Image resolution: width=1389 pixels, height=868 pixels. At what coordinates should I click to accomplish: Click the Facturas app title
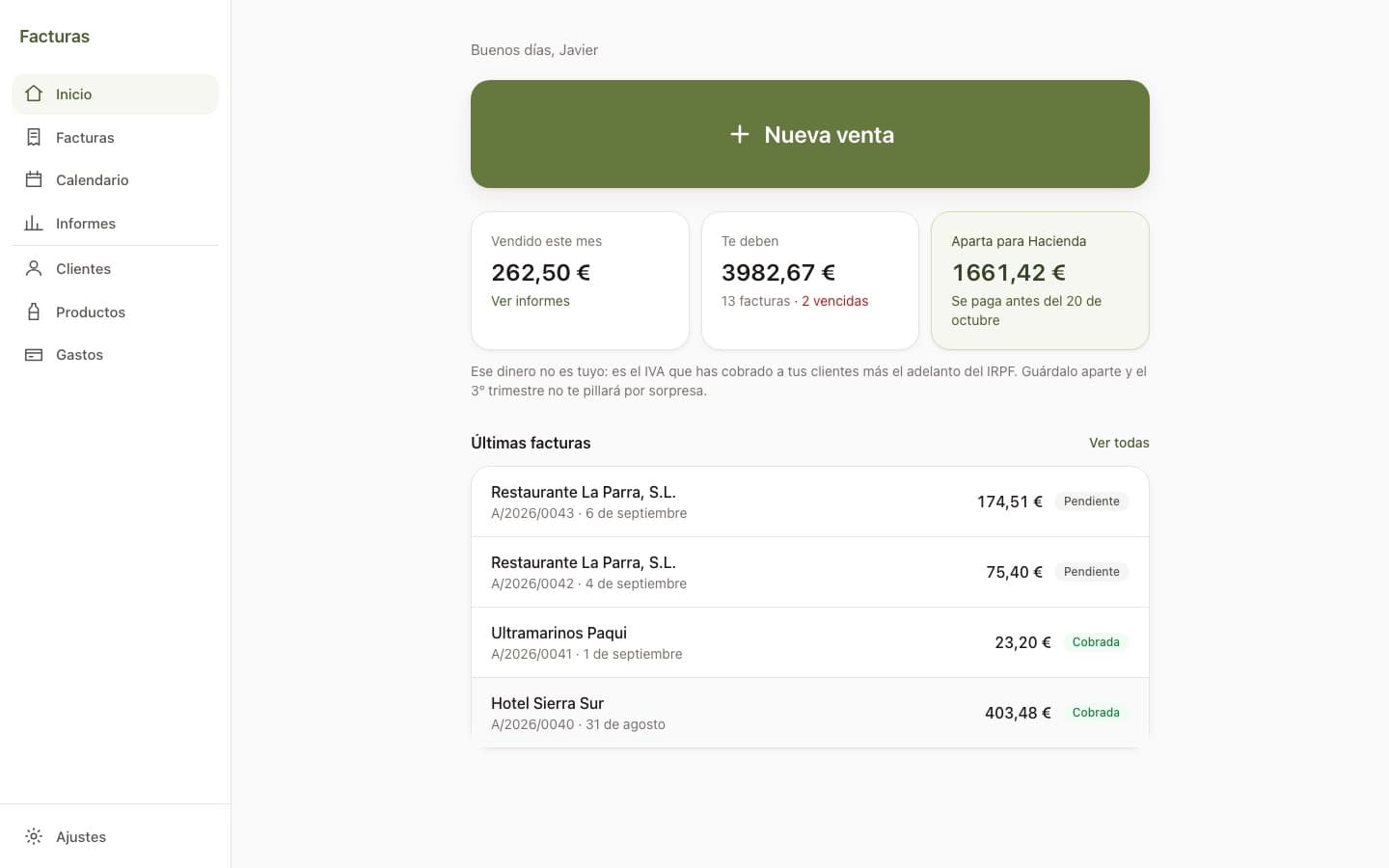pos(54,37)
